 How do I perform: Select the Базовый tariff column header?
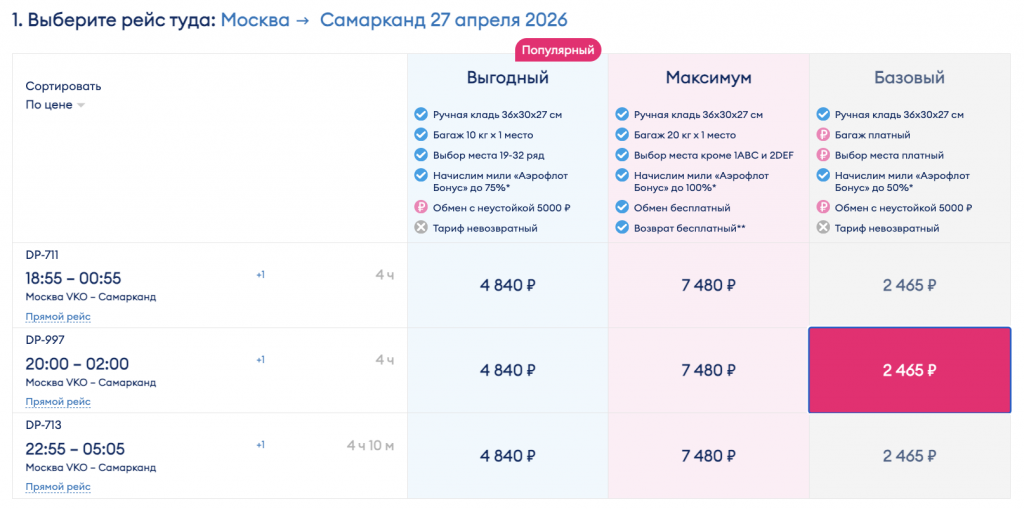pyautogui.click(x=909, y=78)
